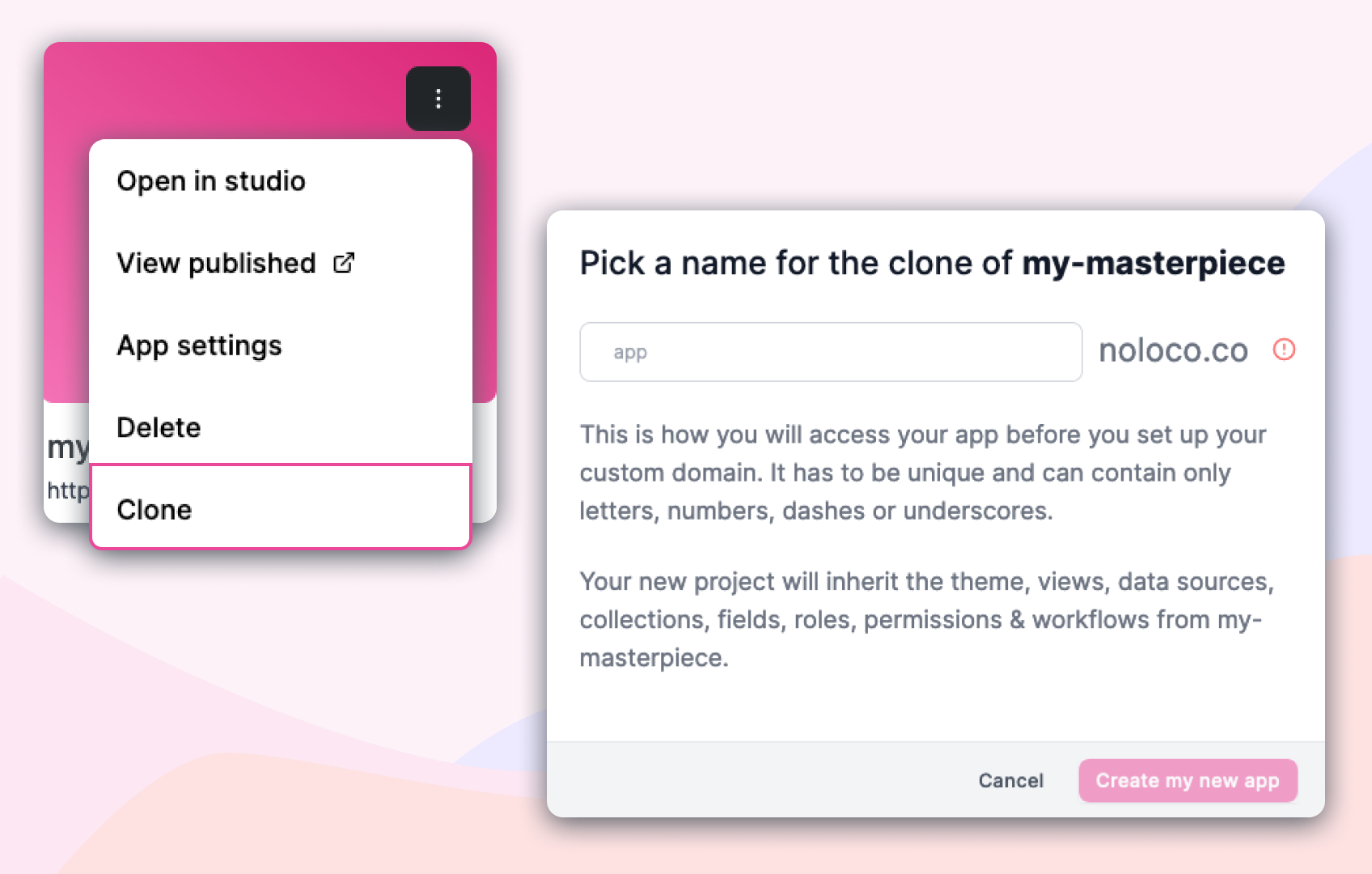Click the placeholder text 'app' in the field
The image size is (1372, 874).
click(x=629, y=352)
